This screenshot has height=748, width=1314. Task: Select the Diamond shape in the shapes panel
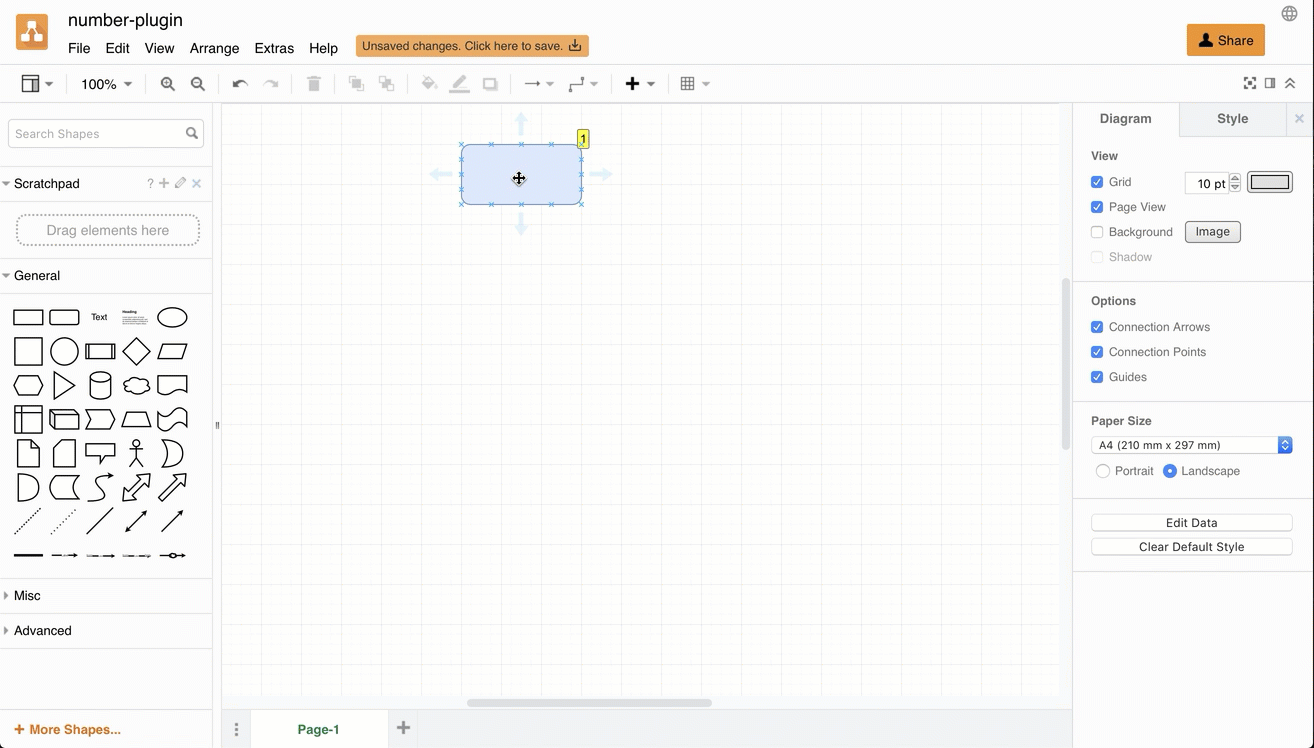pos(136,351)
